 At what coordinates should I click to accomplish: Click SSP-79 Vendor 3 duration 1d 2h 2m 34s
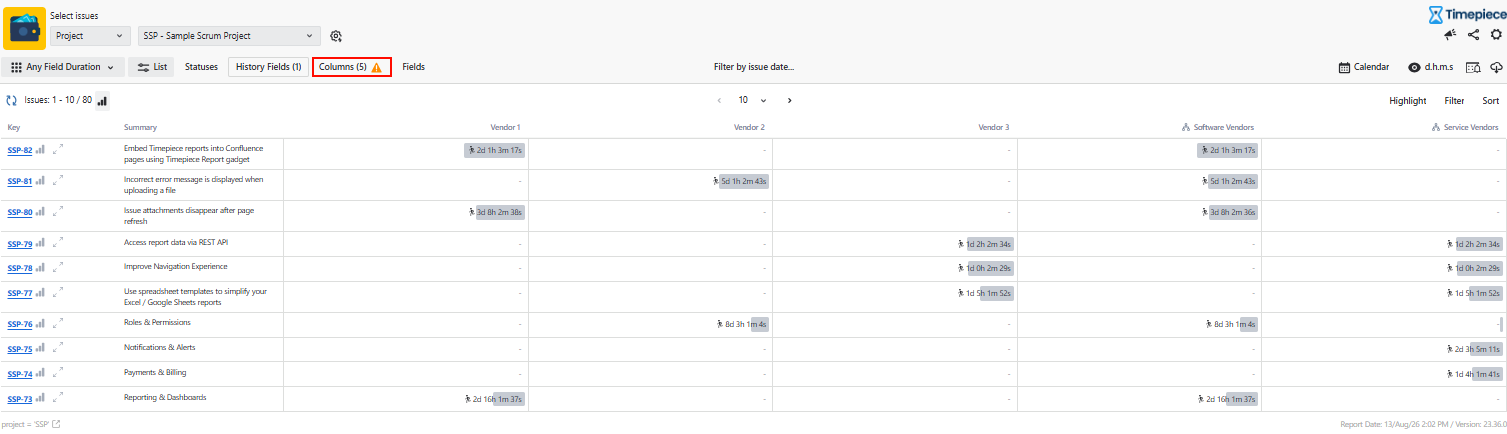click(x=985, y=243)
